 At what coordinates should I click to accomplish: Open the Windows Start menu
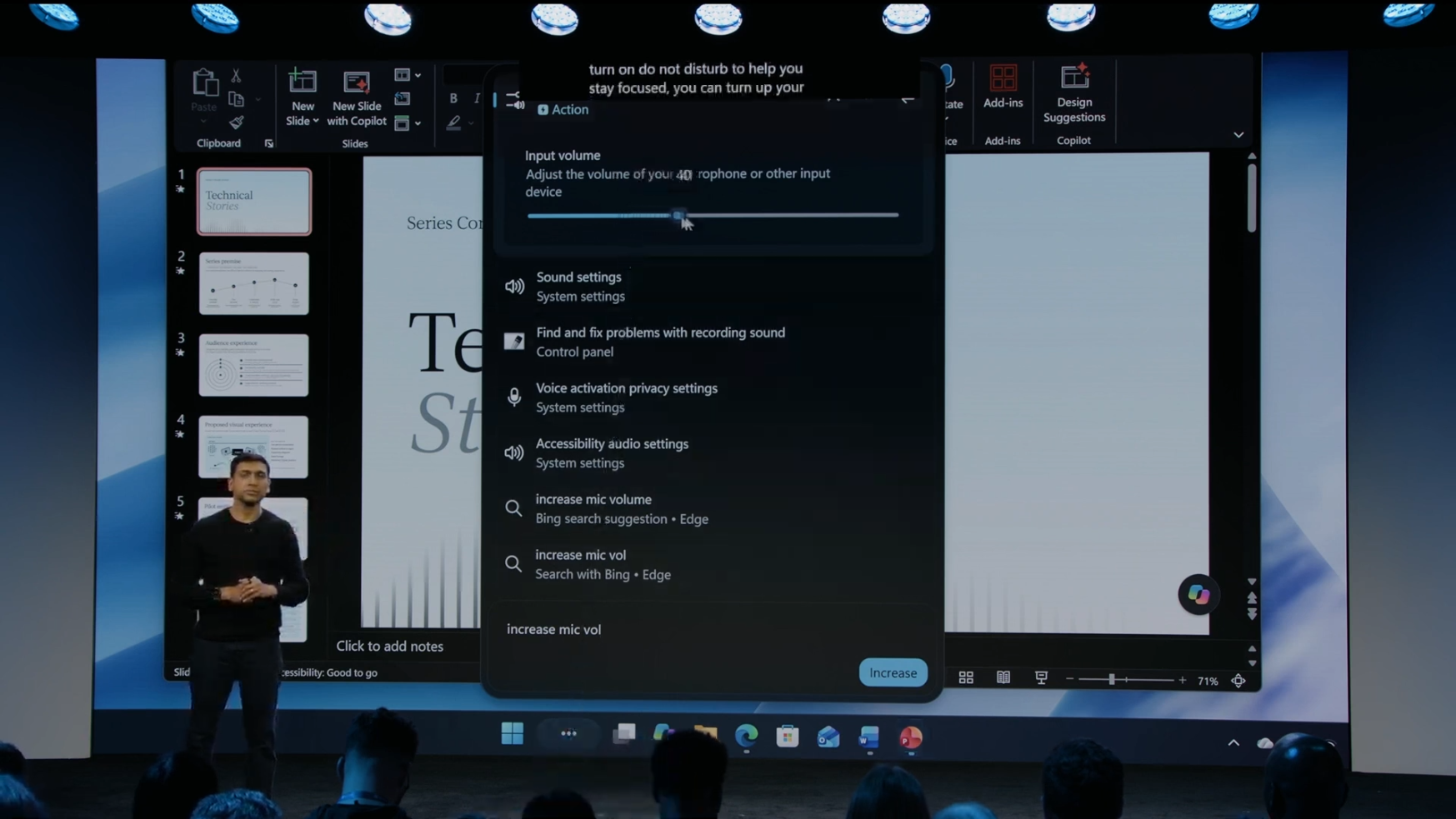(513, 733)
